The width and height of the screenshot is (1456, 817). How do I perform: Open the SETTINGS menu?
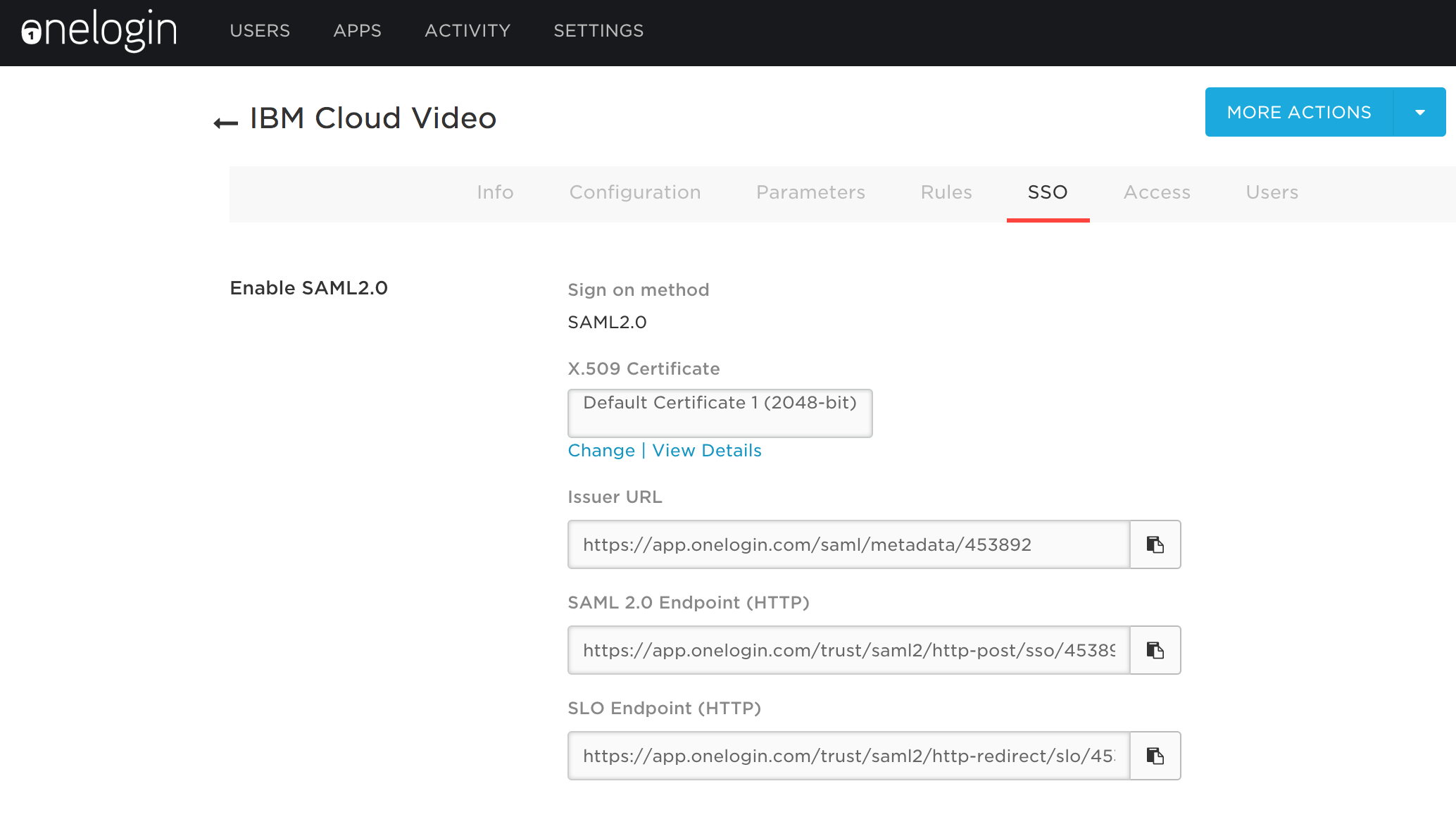point(598,31)
